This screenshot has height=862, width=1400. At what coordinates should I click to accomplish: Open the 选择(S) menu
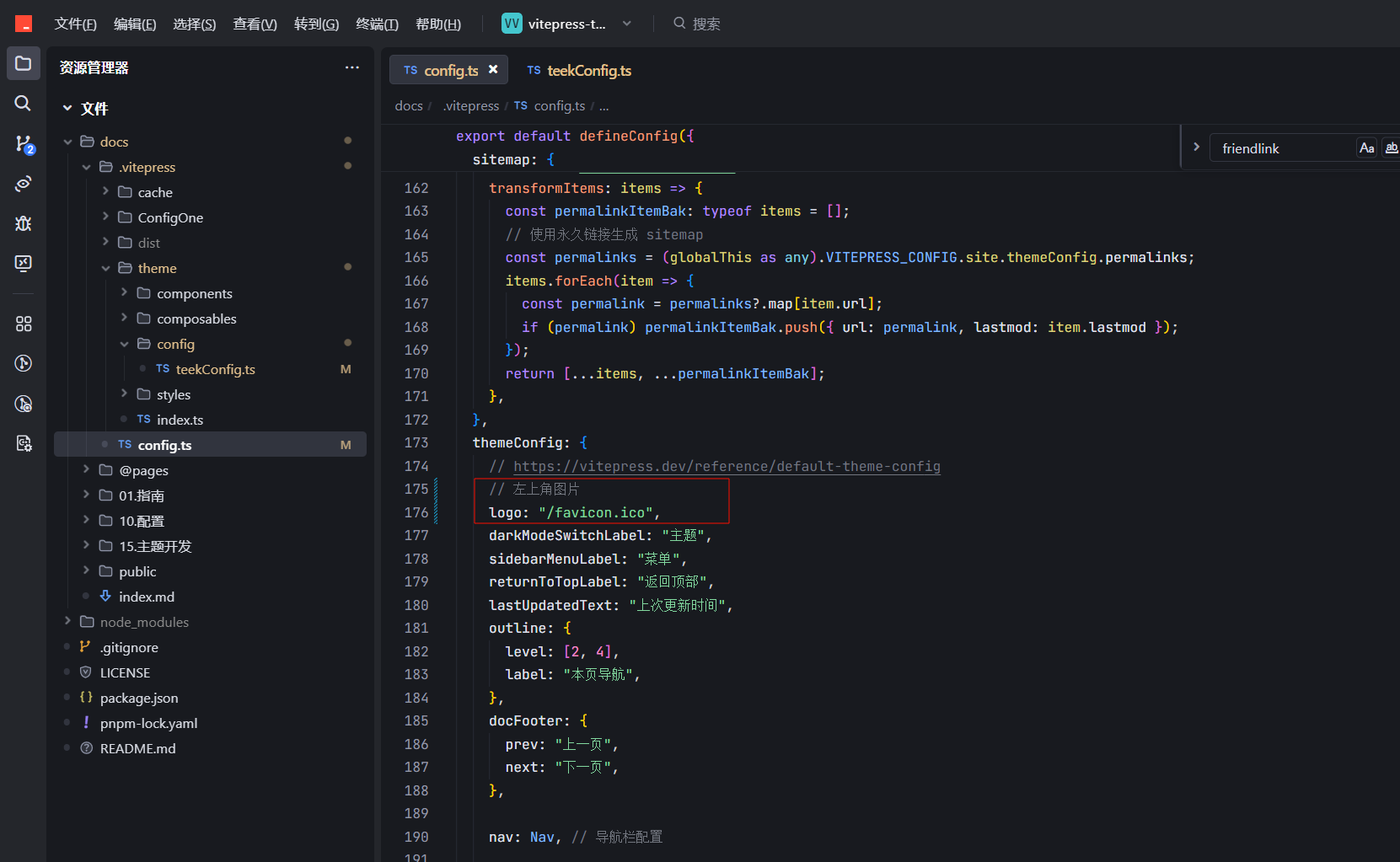pos(195,24)
